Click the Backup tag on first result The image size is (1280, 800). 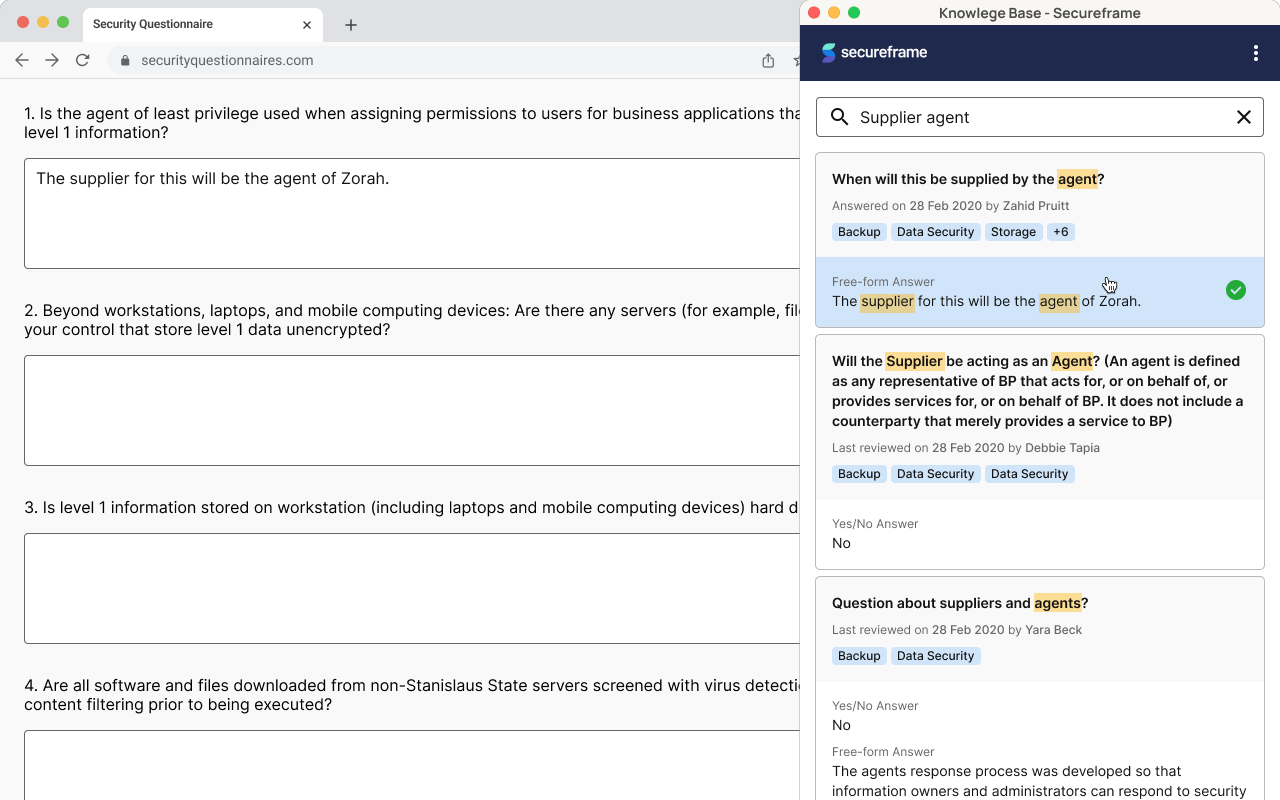point(859,232)
